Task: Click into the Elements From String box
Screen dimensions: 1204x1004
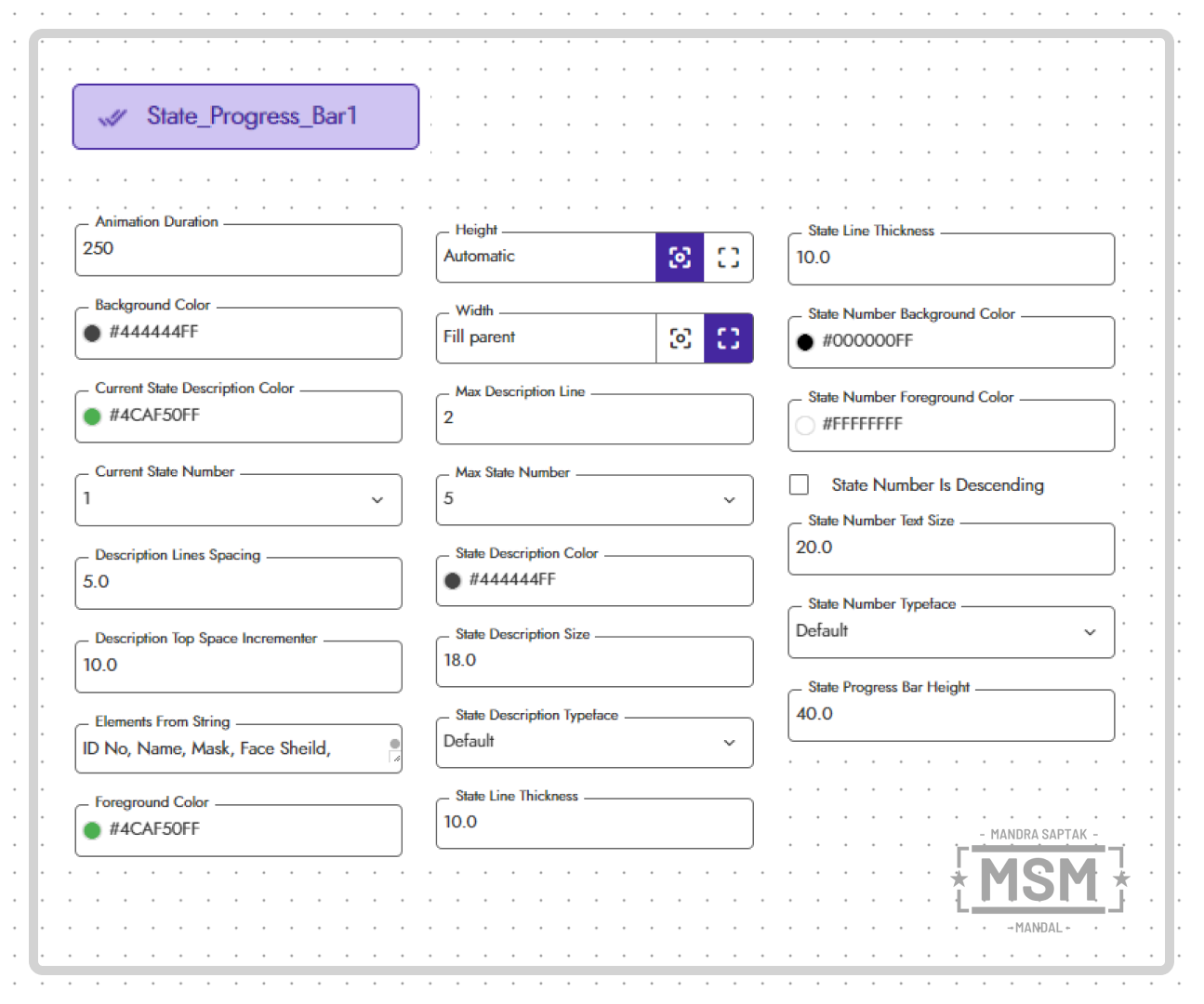Action: point(238,749)
